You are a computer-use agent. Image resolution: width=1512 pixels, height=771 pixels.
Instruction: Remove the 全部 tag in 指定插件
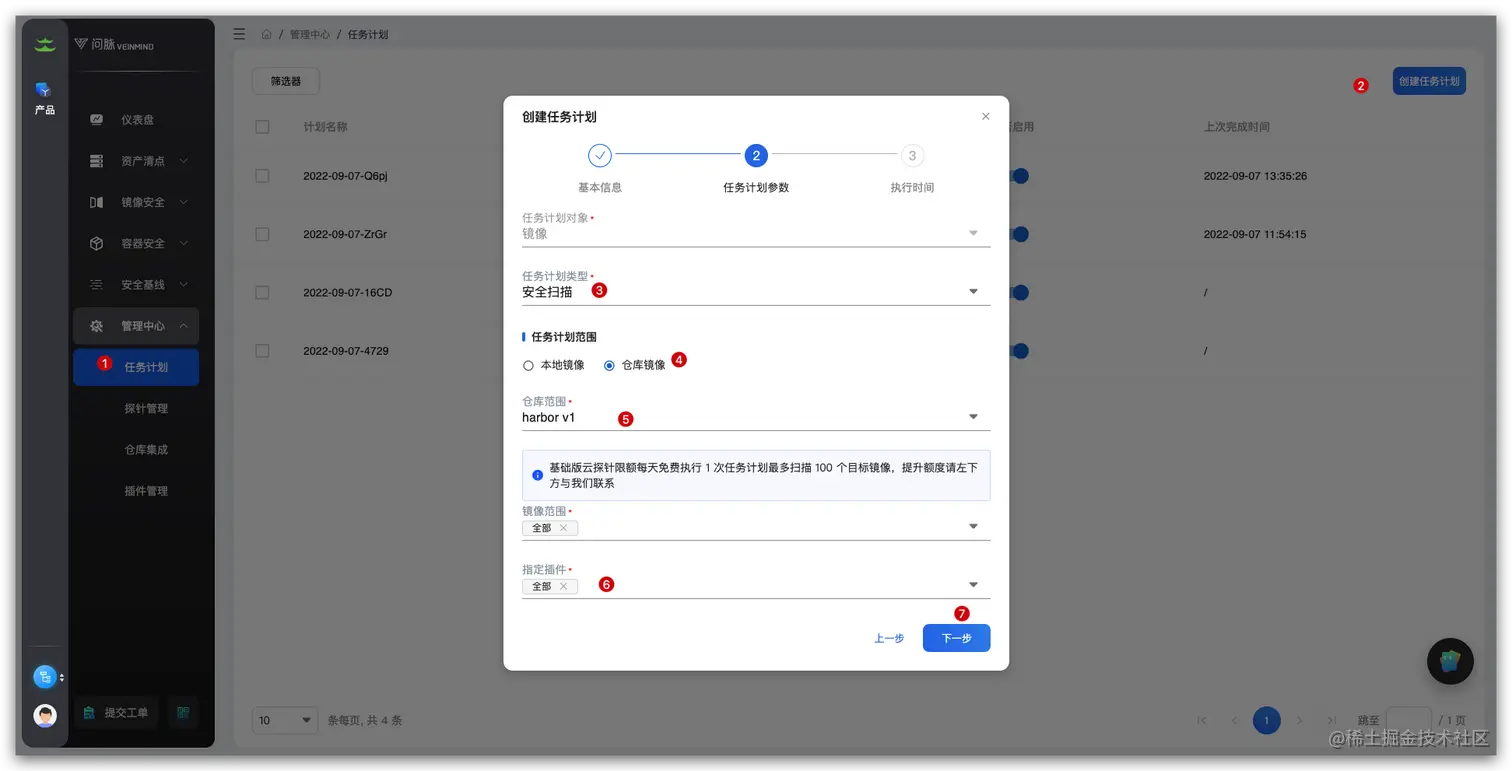pyautogui.click(x=563, y=586)
